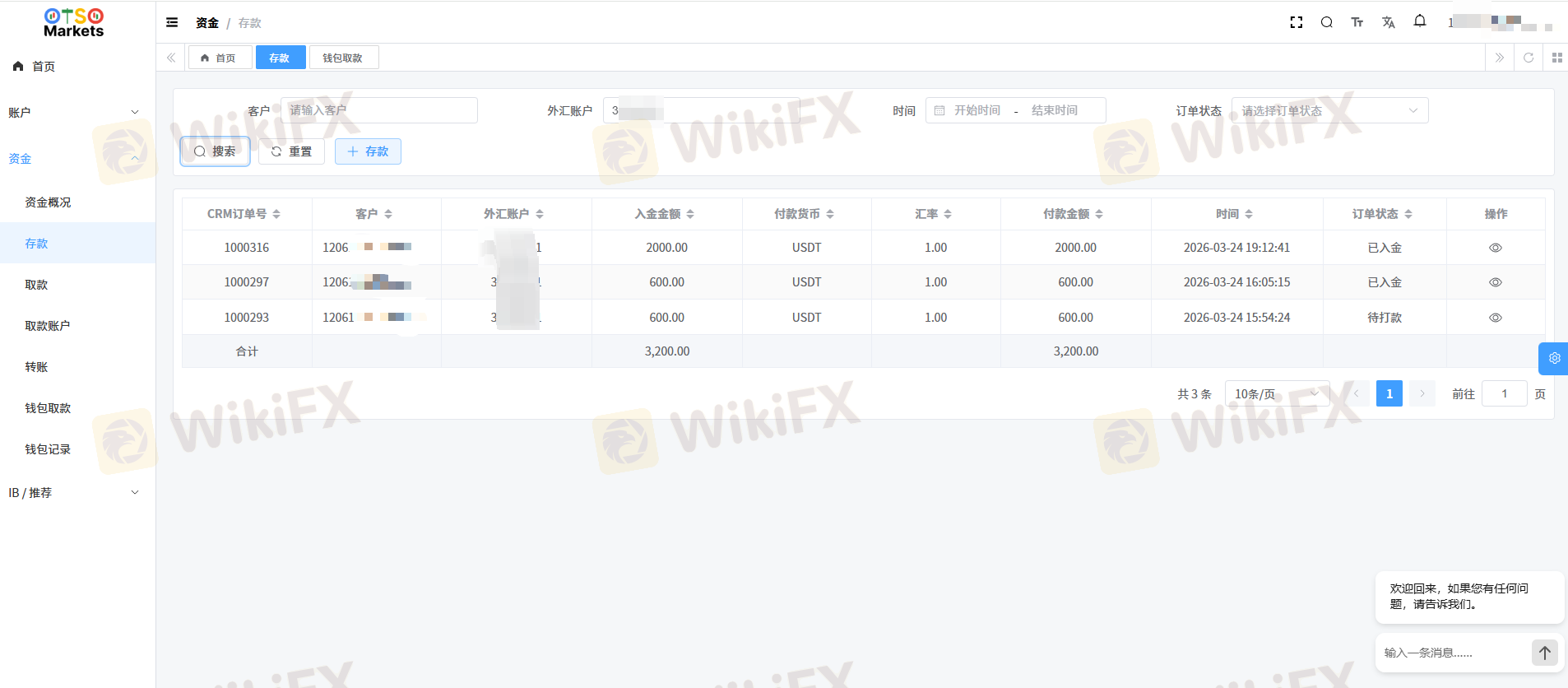Enter fullscreen mode via top bar icon
Screen dimensions: 1568x688
tap(1297, 22)
